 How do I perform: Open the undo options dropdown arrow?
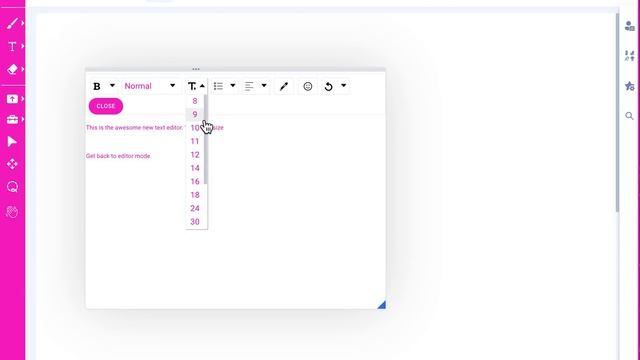click(344, 86)
